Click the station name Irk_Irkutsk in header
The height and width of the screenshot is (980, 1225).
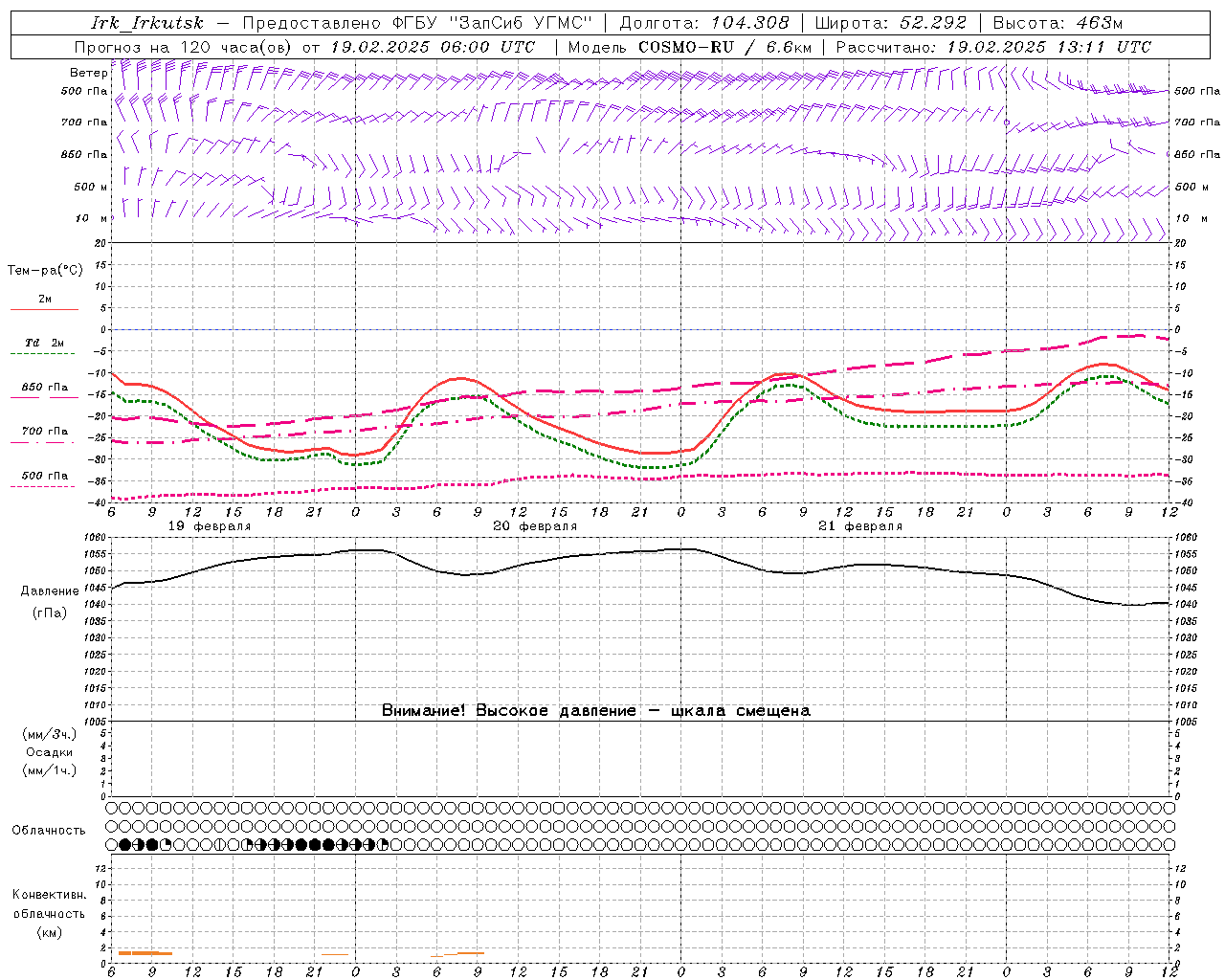tap(147, 23)
